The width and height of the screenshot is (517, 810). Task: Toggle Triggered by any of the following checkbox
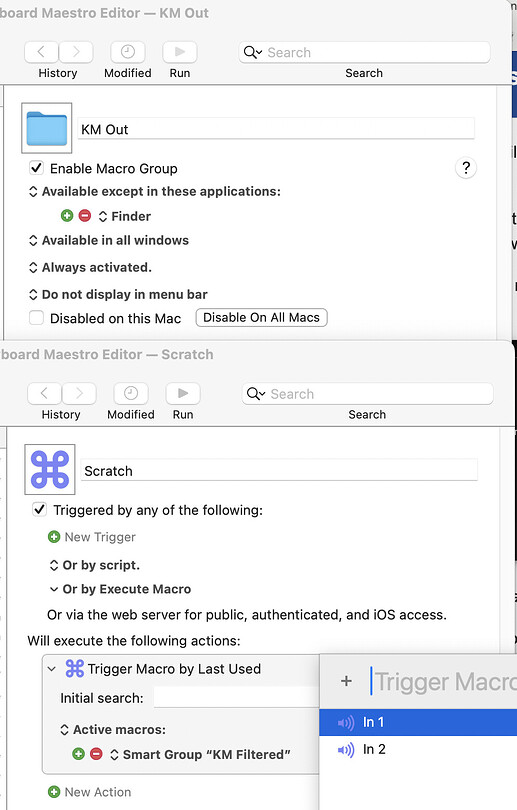(39, 510)
